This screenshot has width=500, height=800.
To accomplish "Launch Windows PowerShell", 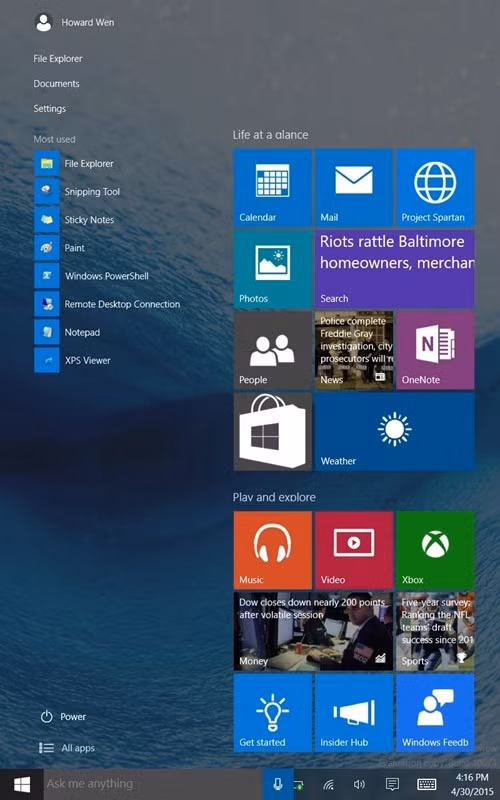I will (92, 276).
